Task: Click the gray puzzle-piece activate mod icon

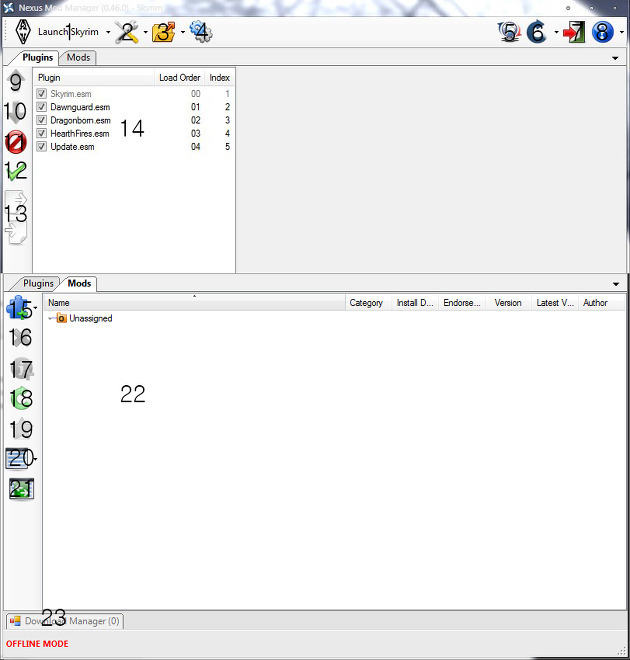Action: [x=21, y=338]
